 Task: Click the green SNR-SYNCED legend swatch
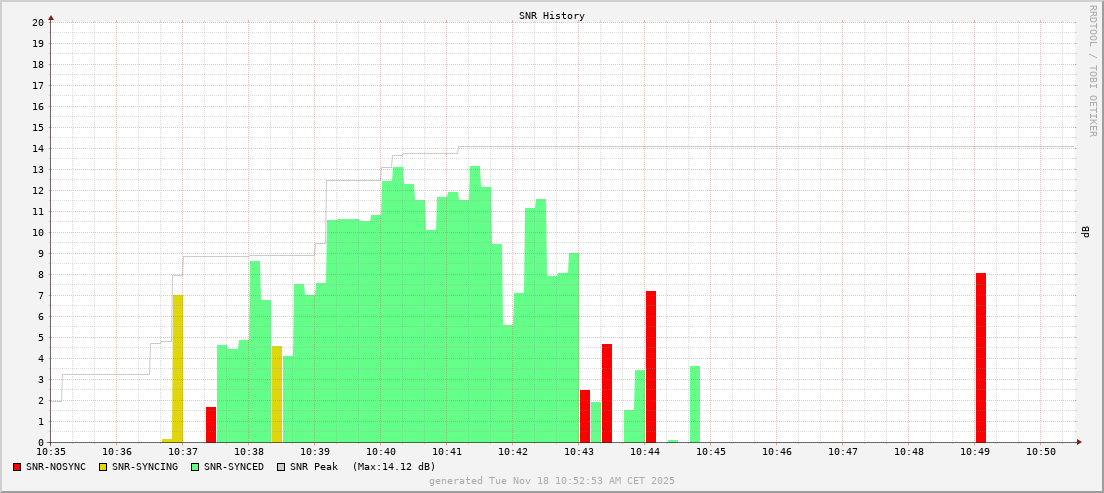click(x=195, y=467)
